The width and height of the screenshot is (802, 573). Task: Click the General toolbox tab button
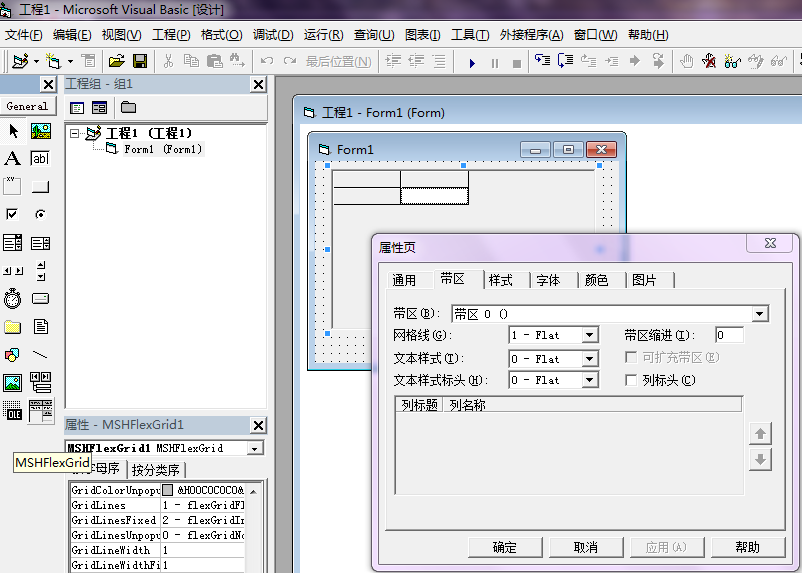pyautogui.click(x=27, y=106)
